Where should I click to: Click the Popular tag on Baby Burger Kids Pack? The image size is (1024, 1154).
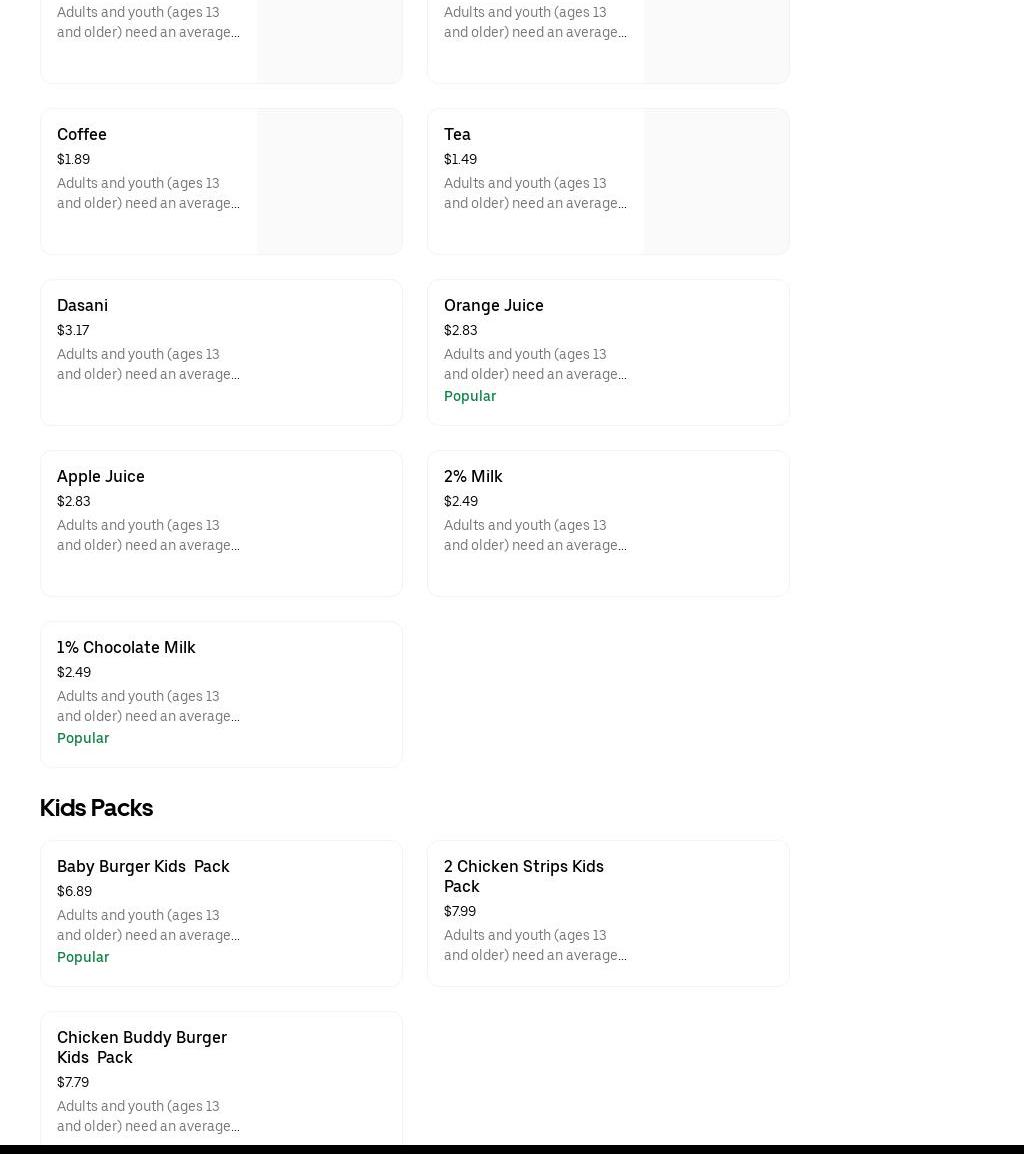pyautogui.click(x=83, y=957)
